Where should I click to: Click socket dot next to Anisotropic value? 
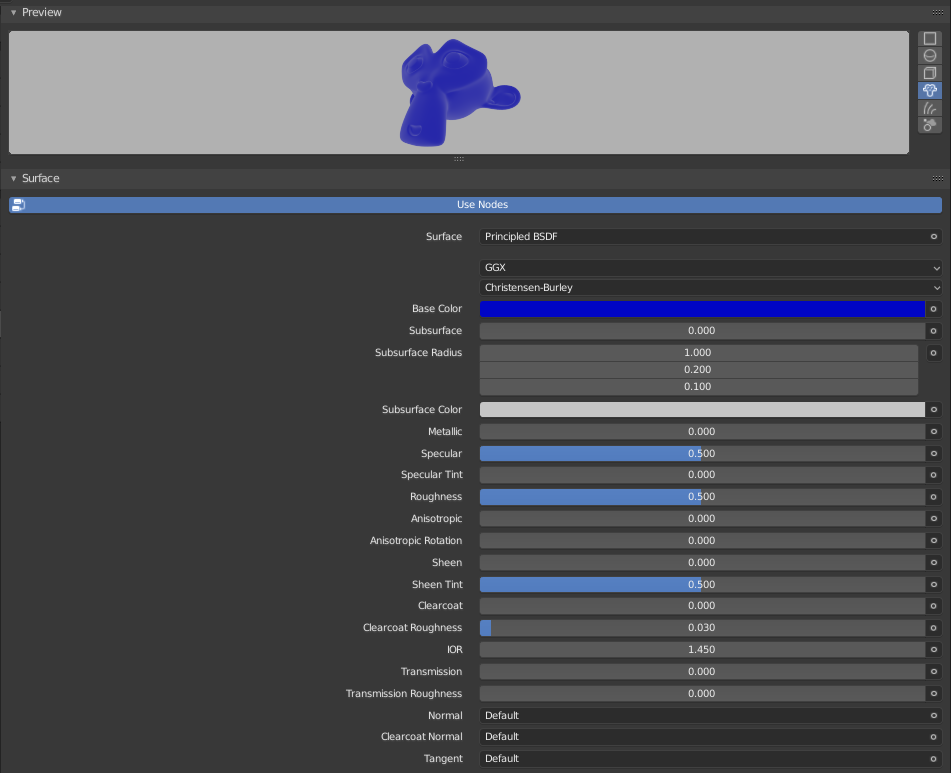click(x=933, y=518)
